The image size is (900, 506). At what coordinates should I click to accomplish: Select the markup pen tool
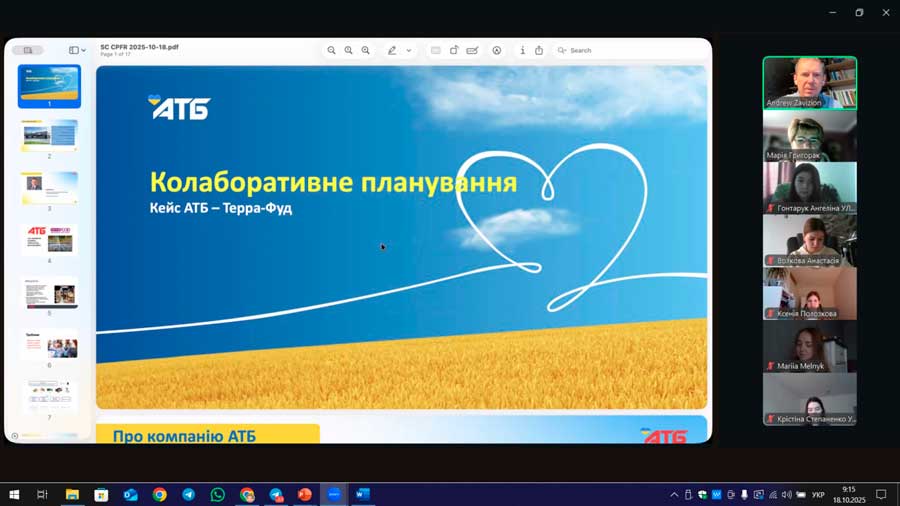tap(392, 50)
